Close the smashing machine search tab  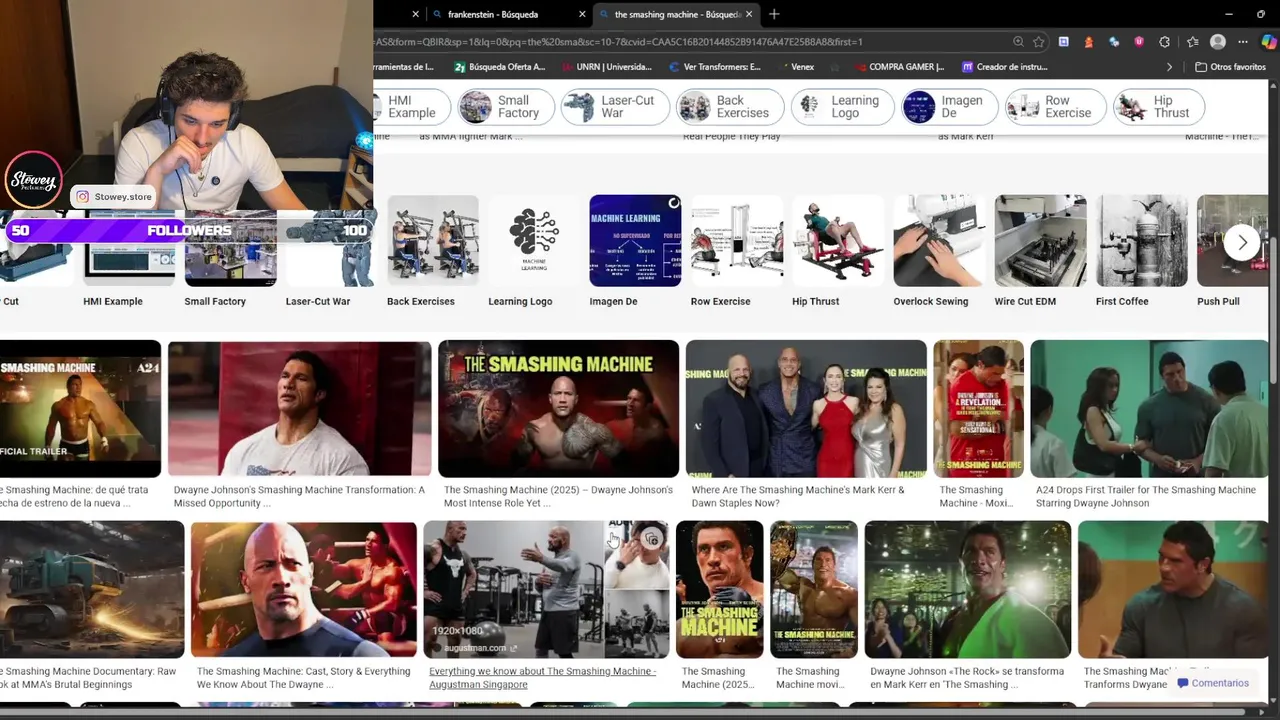click(x=749, y=14)
